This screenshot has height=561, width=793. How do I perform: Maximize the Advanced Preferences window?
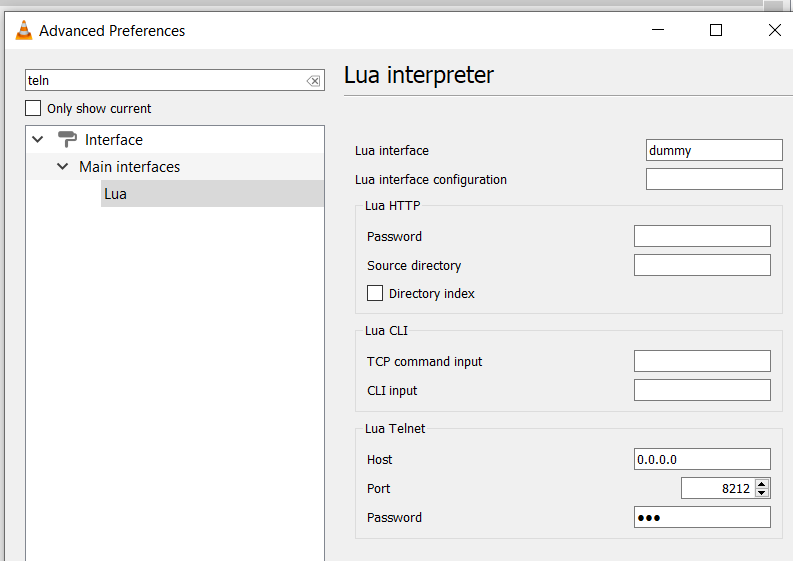(716, 30)
